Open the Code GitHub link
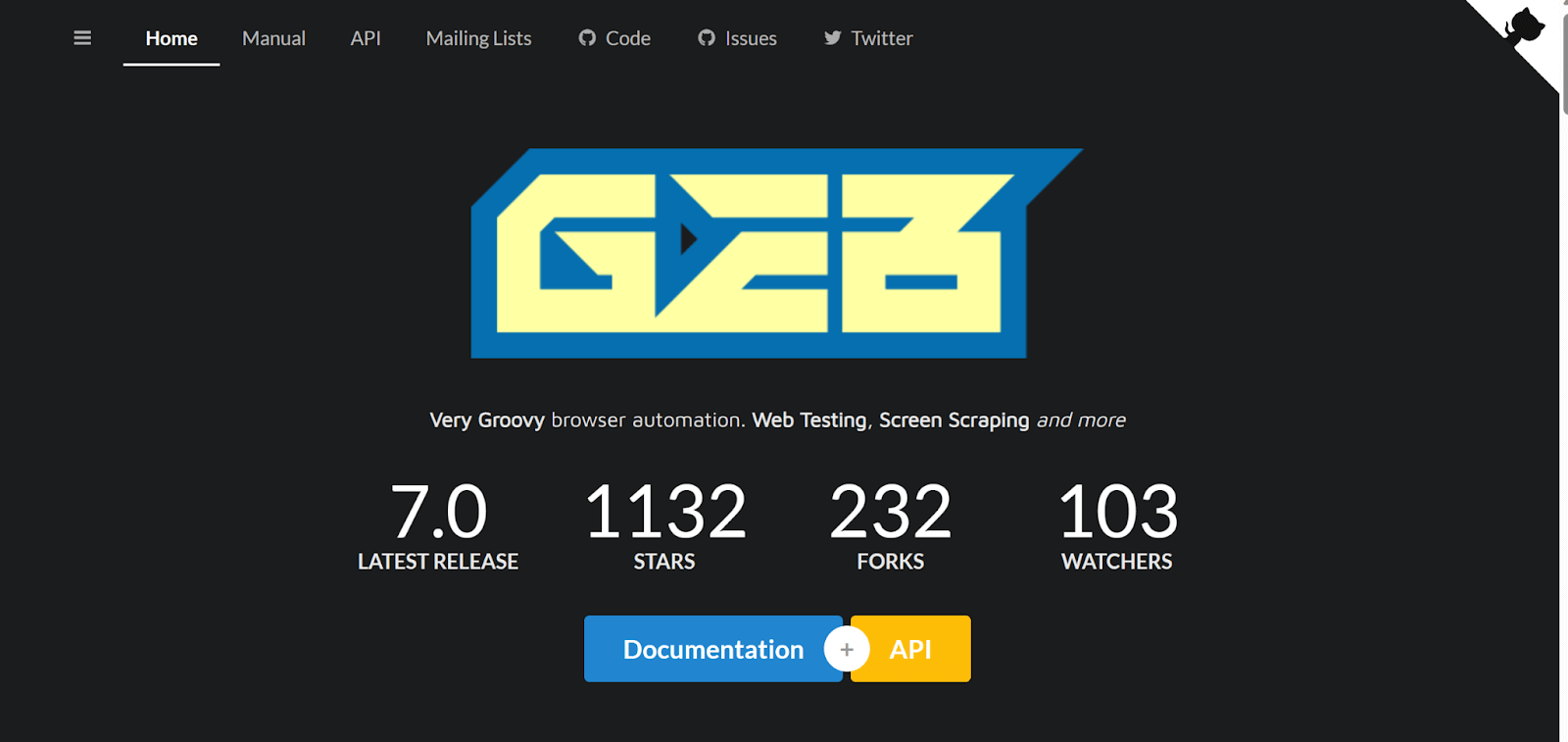The width and height of the screenshot is (1568, 742). (614, 38)
